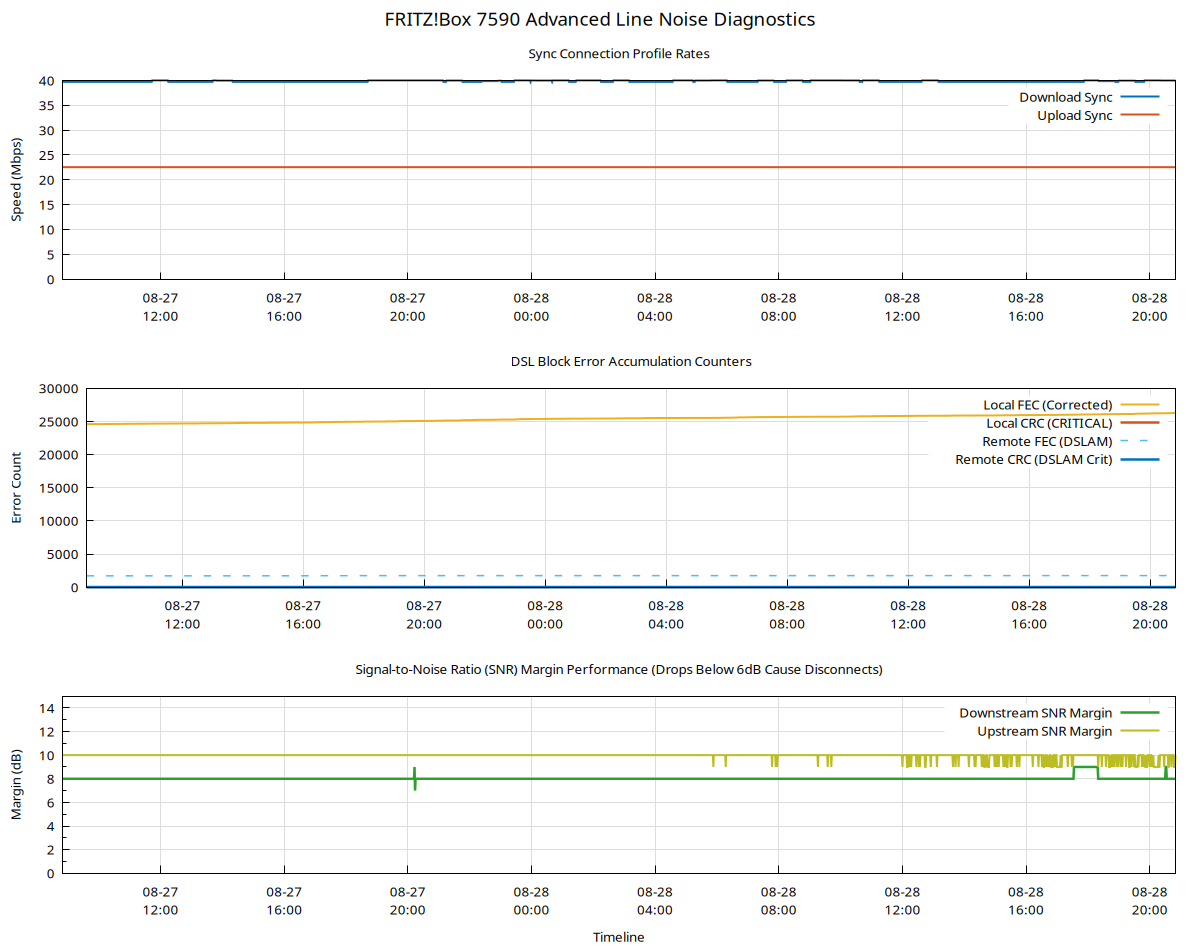Click 08-28 20:00 under the SNR Margin chart
1200x950 pixels.
[1149, 901]
